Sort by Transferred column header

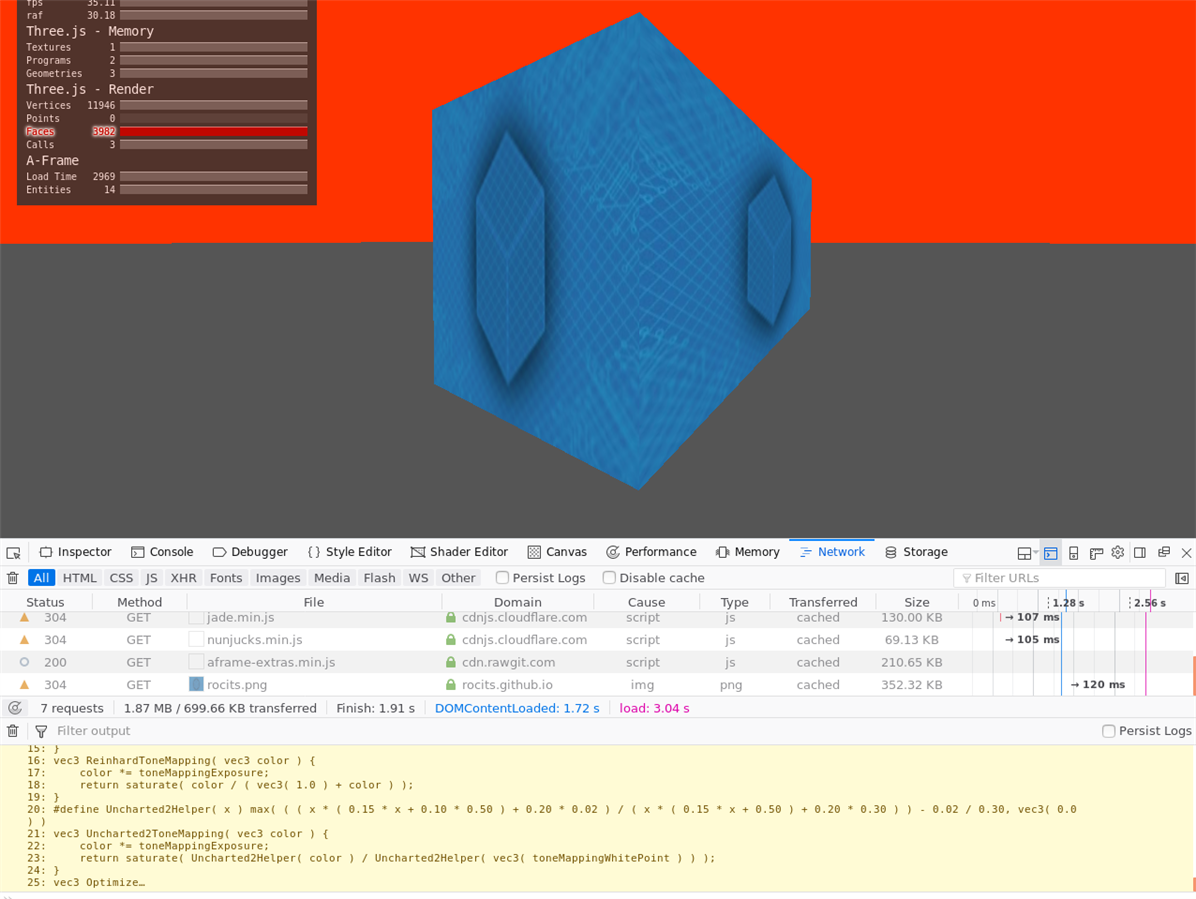(x=823, y=602)
